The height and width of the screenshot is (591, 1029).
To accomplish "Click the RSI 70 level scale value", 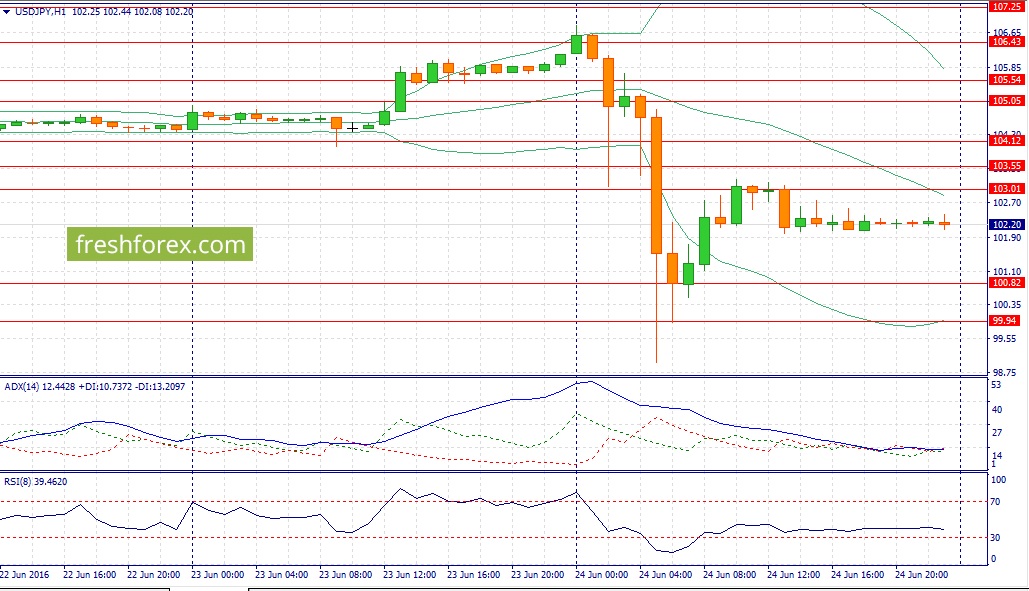I will [996, 502].
